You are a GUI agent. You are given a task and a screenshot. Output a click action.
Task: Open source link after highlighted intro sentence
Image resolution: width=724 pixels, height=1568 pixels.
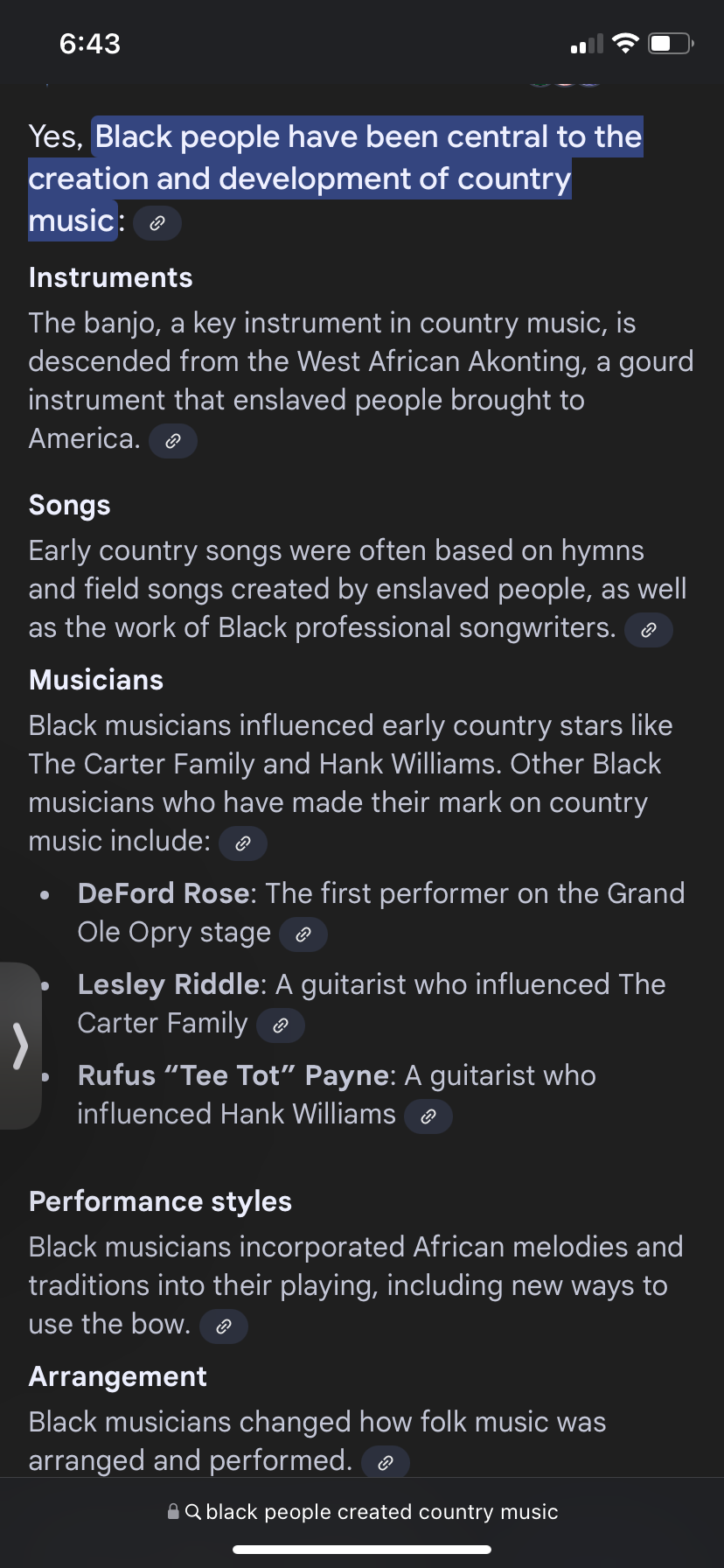[157, 223]
